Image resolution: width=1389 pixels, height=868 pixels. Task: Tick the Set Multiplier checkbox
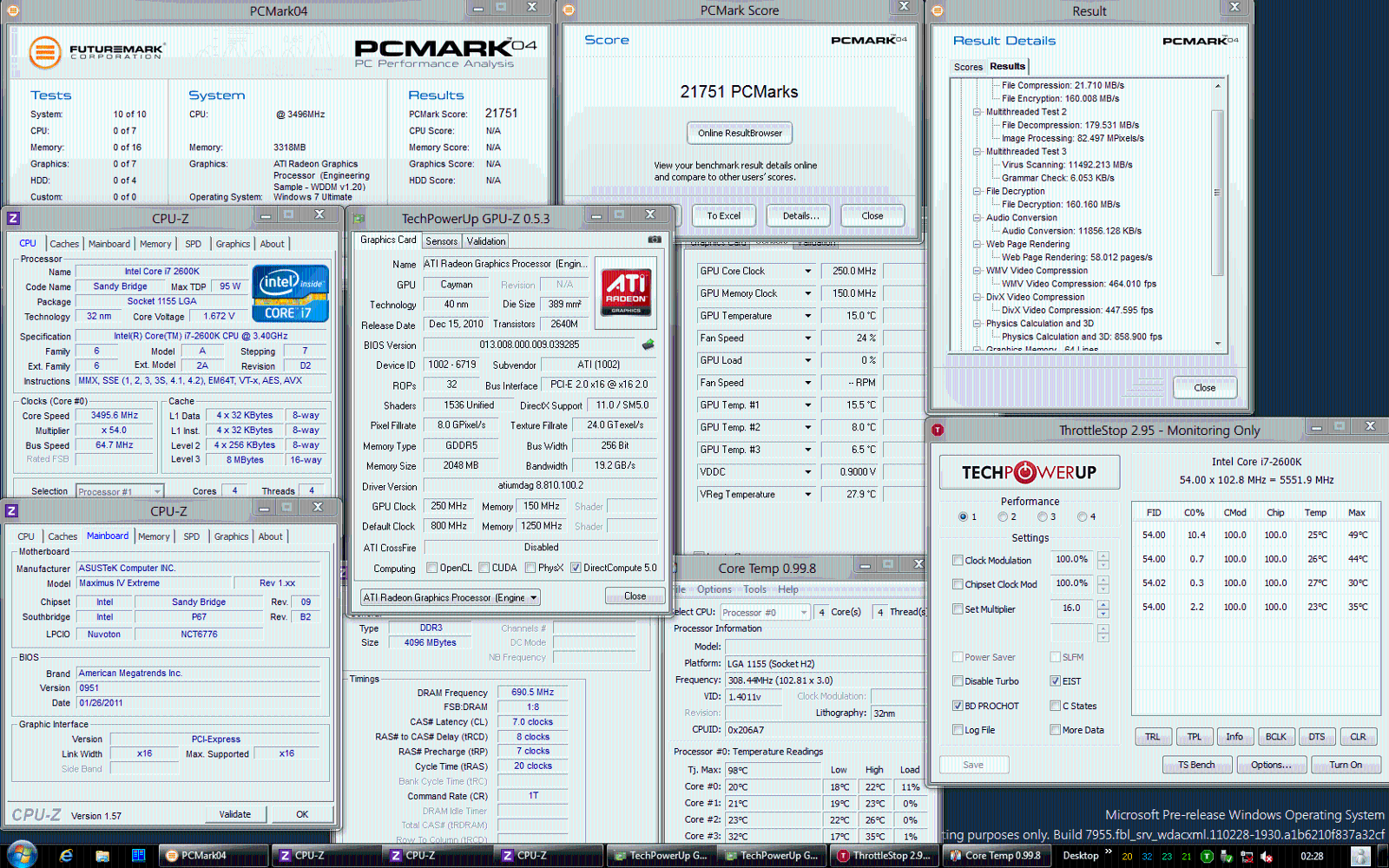point(958,609)
